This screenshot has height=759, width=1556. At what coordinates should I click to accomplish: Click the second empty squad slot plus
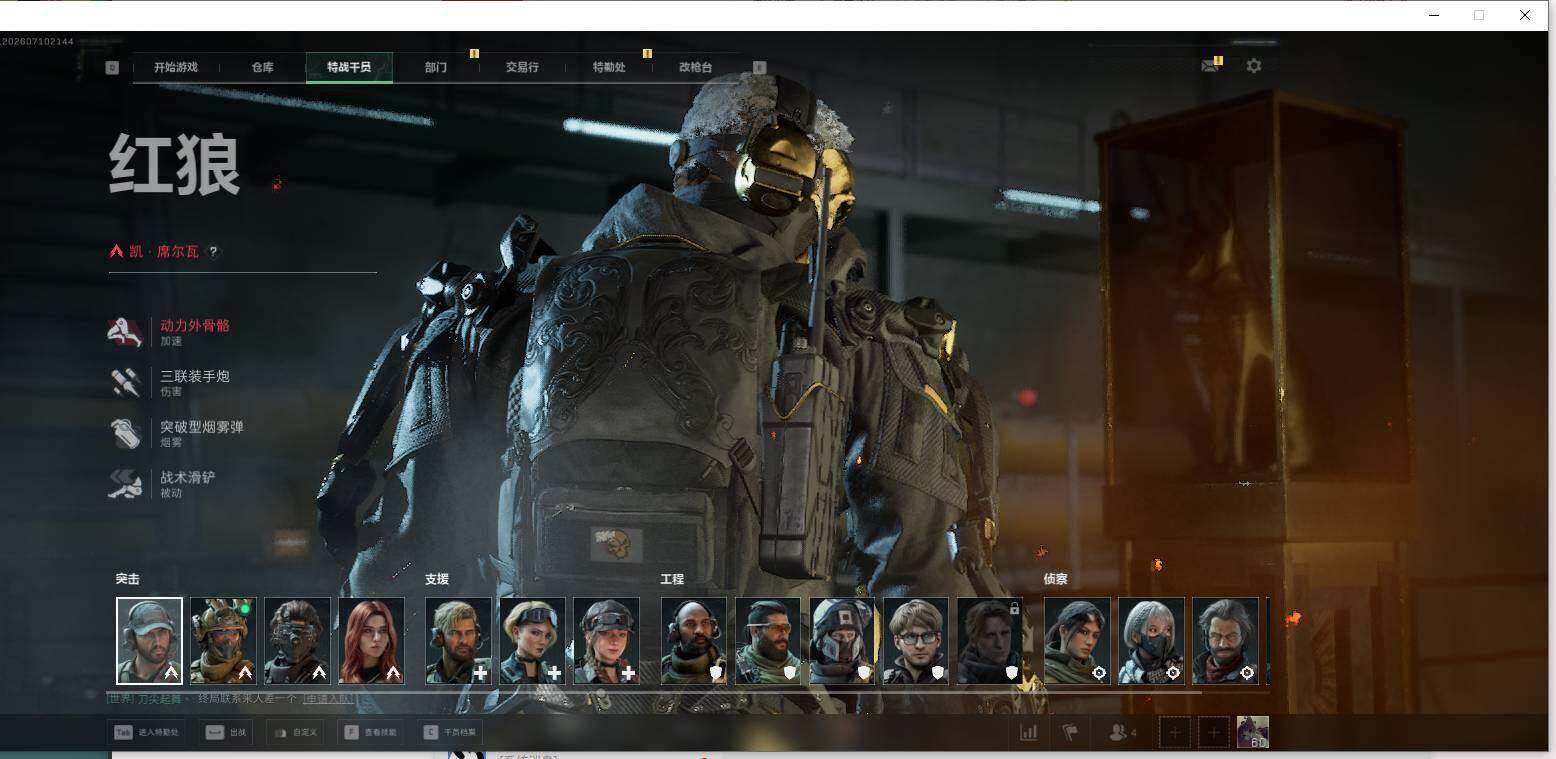pyautogui.click(x=1214, y=732)
